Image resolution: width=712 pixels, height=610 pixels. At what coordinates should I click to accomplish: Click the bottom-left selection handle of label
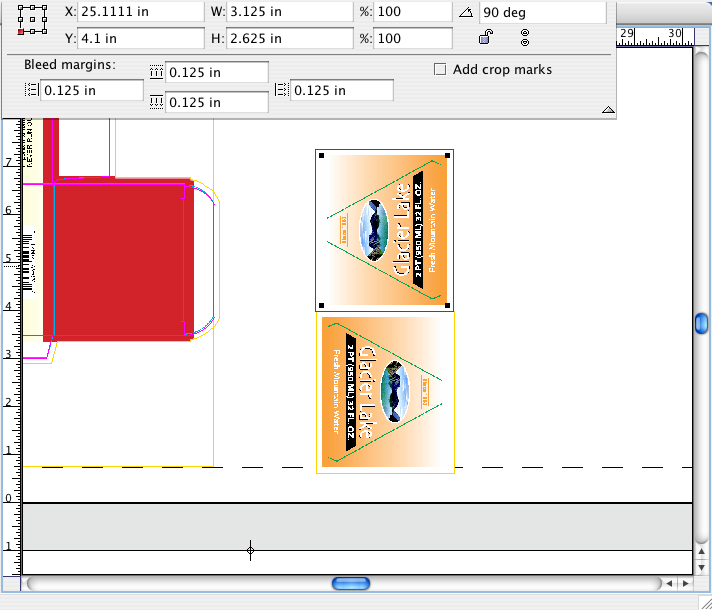click(321, 306)
